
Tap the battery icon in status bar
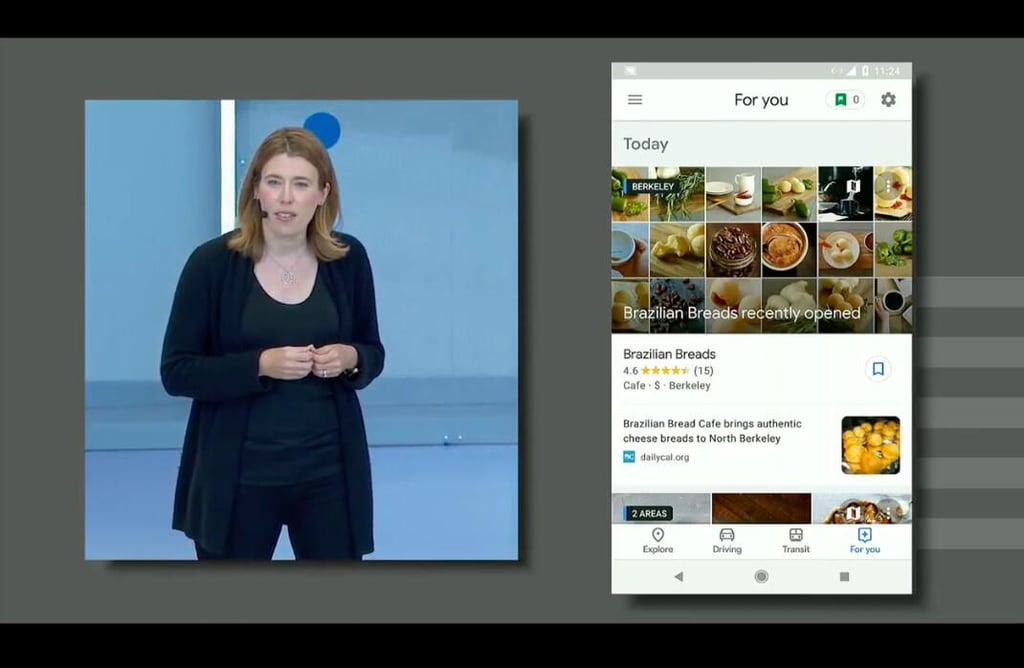click(865, 71)
